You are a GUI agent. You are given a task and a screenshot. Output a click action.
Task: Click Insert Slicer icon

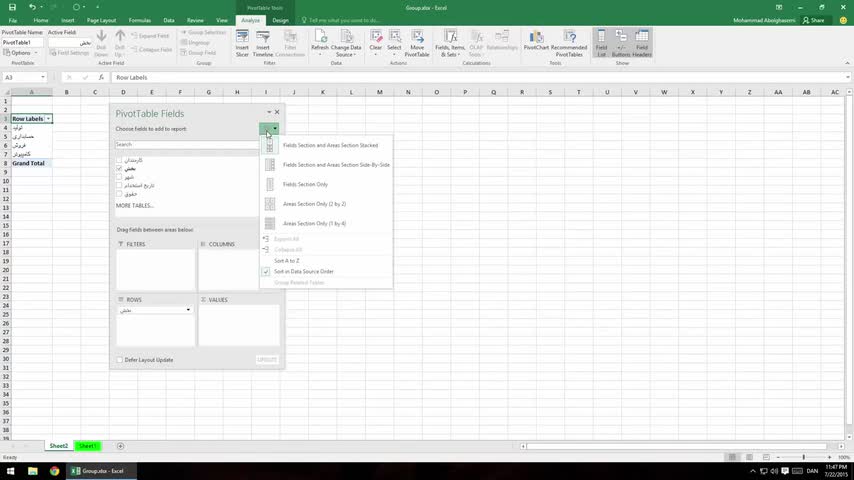(x=242, y=44)
